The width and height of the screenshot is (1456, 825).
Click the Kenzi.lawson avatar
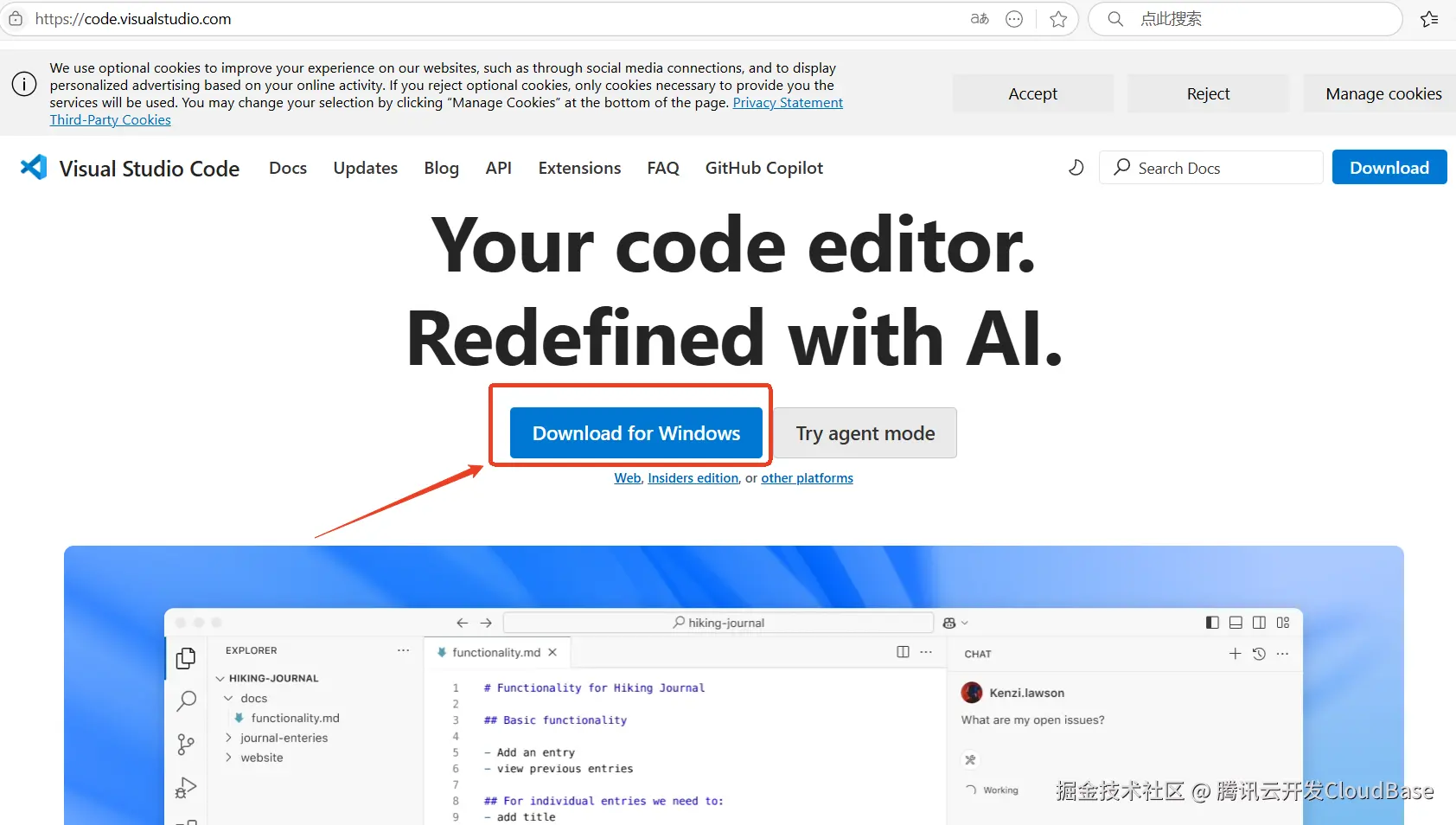(x=972, y=693)
